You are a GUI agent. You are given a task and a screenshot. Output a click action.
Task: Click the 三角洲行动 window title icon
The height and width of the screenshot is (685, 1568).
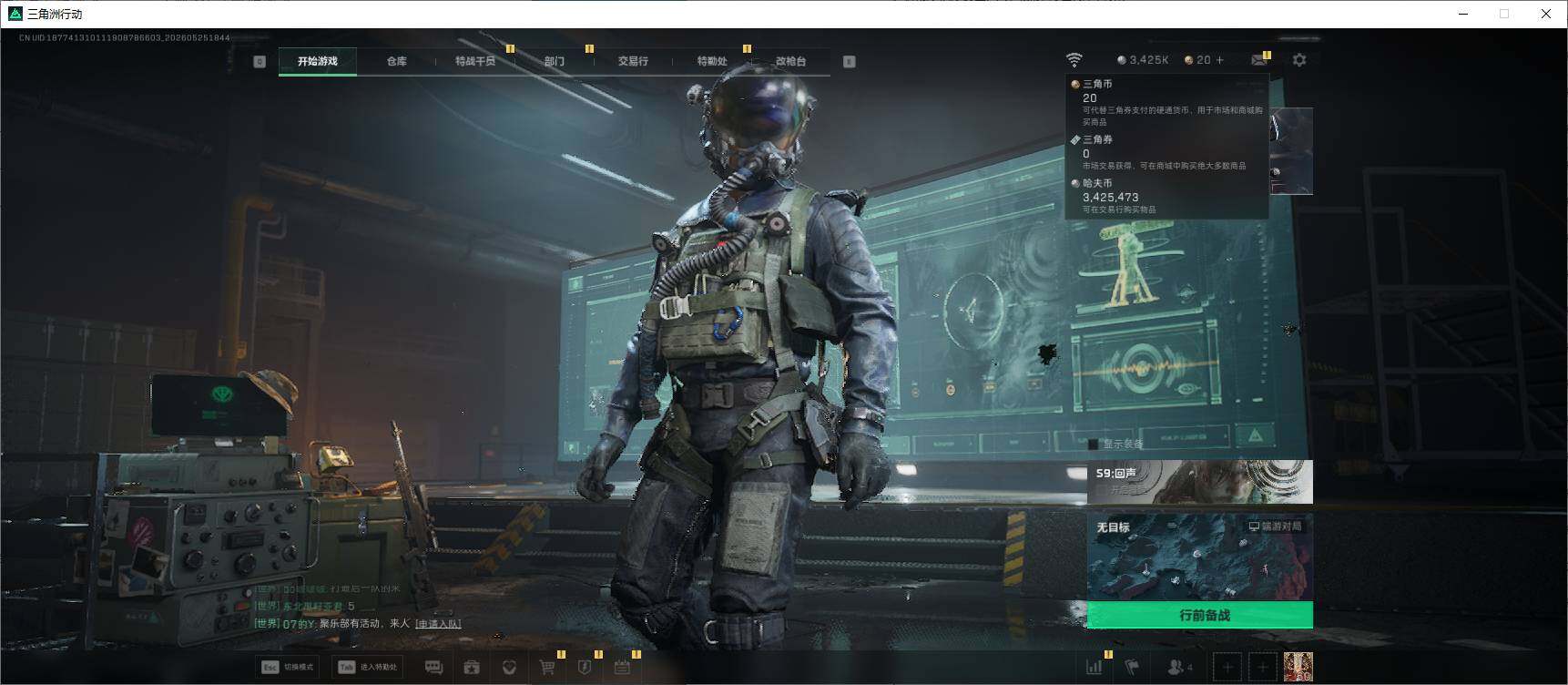[x=15, y=14]
